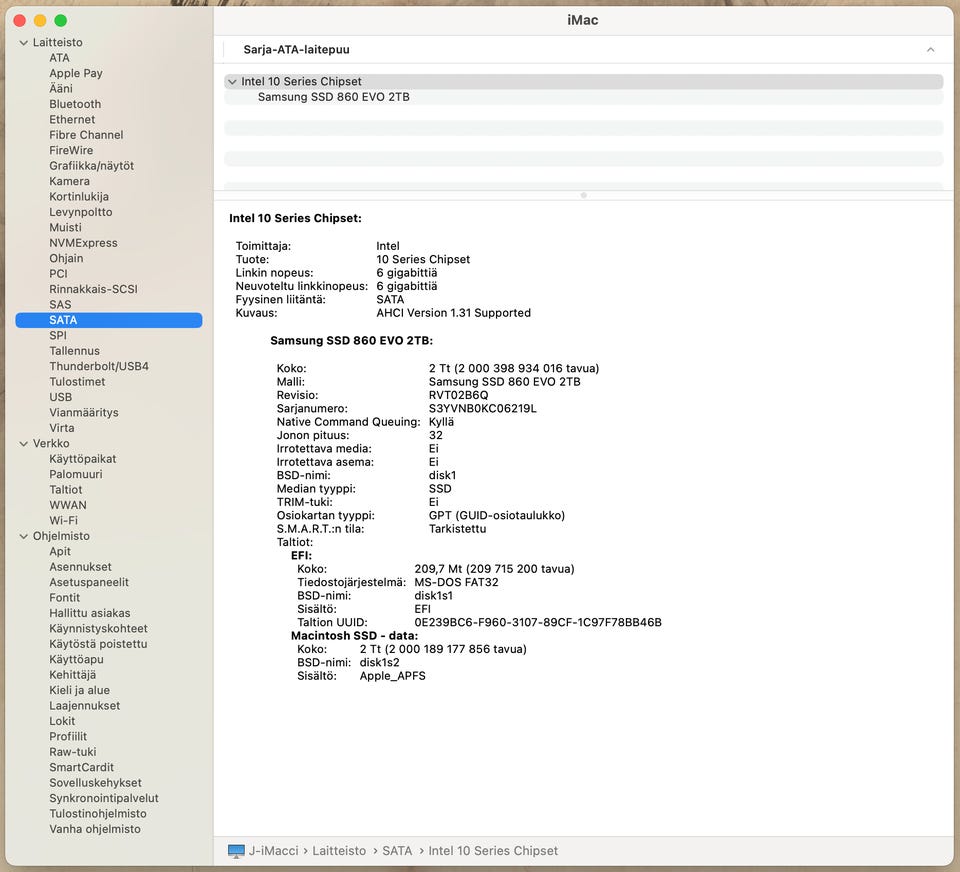Collapse the Laitteisto section in sidebar
Image resolution: width=960 pixels, height=872 pixels.
23,43
